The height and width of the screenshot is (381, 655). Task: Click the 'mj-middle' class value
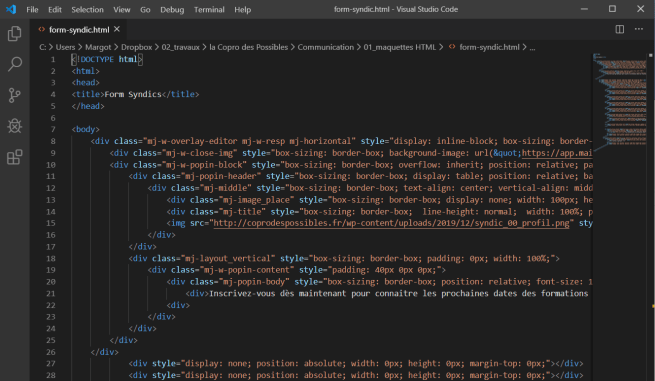226,188
